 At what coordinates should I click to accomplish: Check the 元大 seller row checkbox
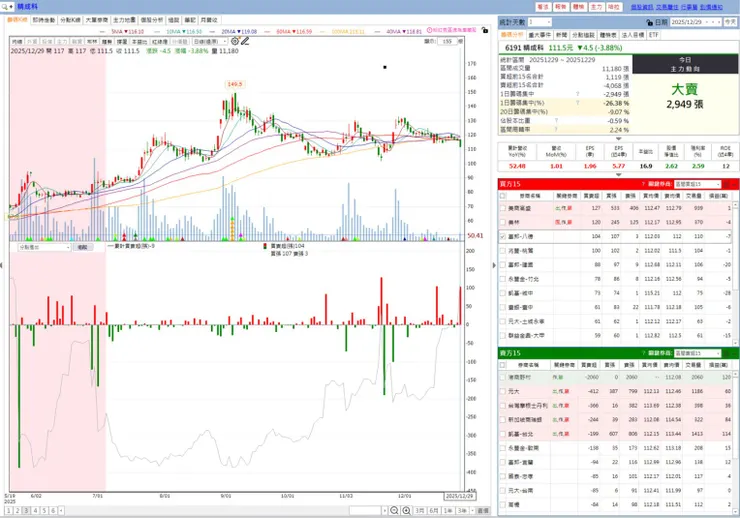503,391
